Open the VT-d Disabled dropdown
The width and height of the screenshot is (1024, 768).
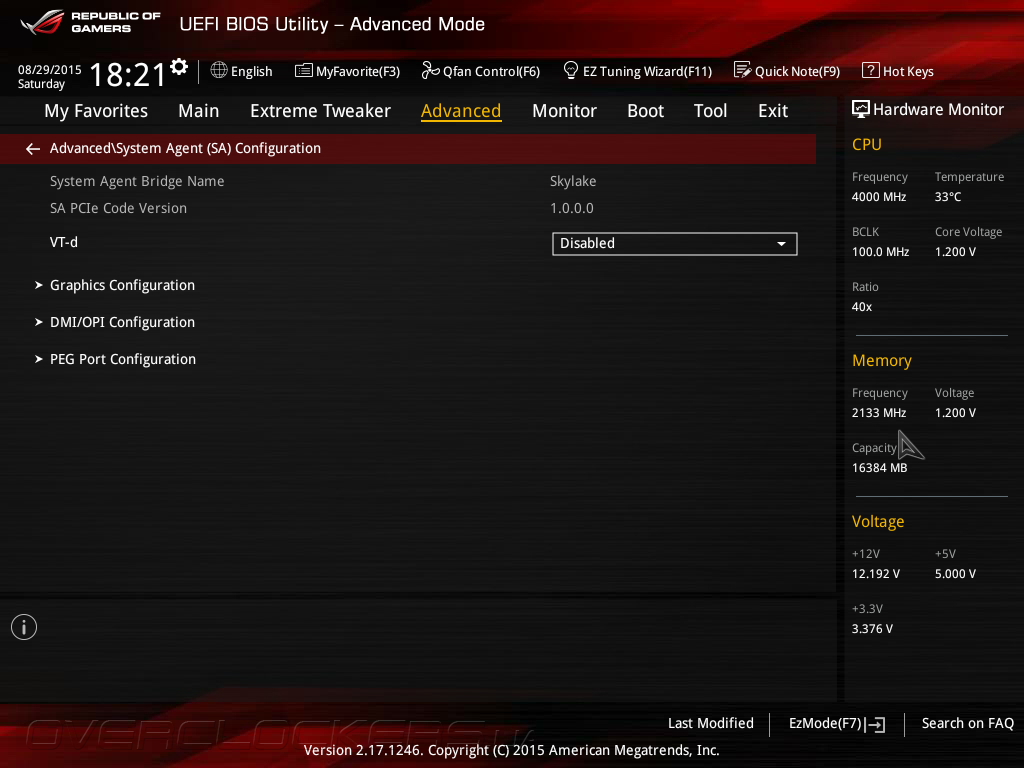coord(675,244)
